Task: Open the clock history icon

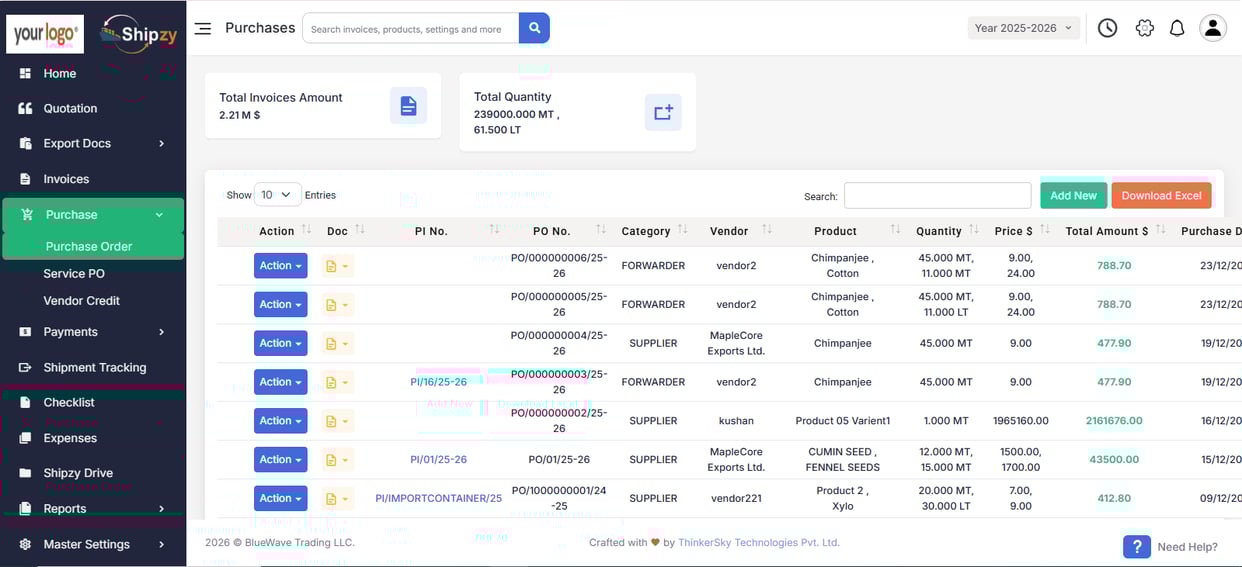Action: click(1107, 28)
